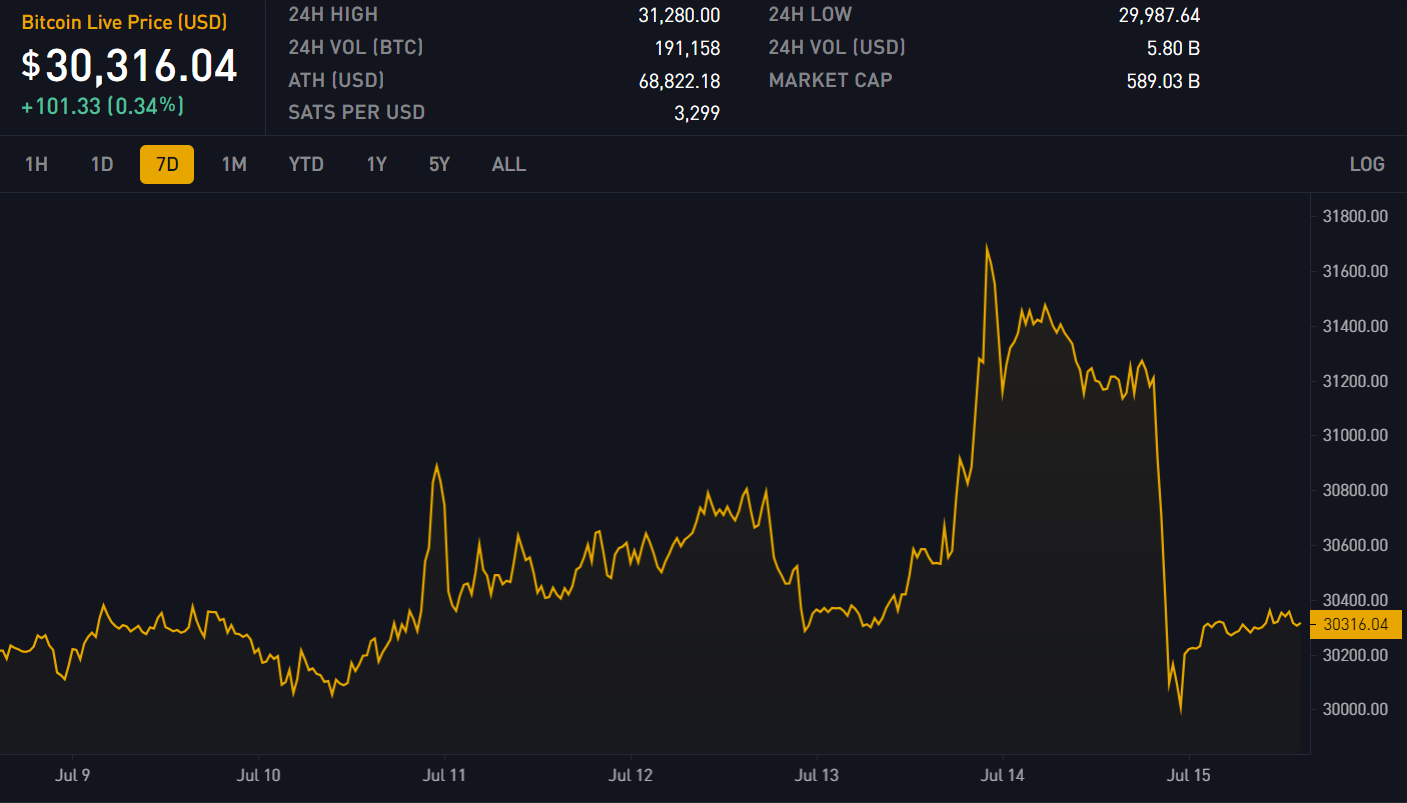Switch chart to 1D range

point(102,164)
